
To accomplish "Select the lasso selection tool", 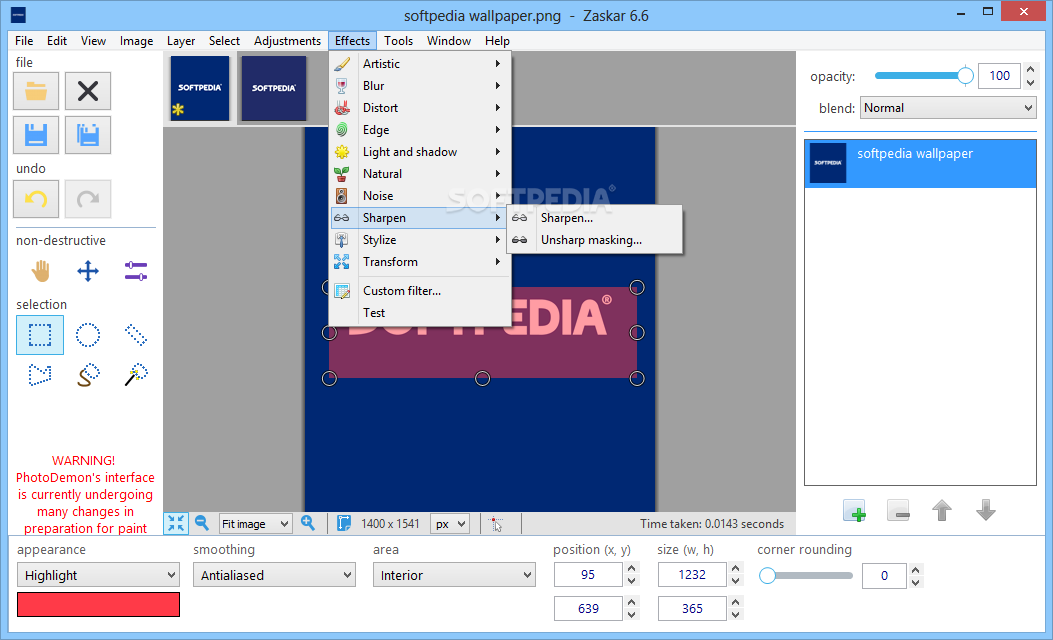I will click(88, 375).
